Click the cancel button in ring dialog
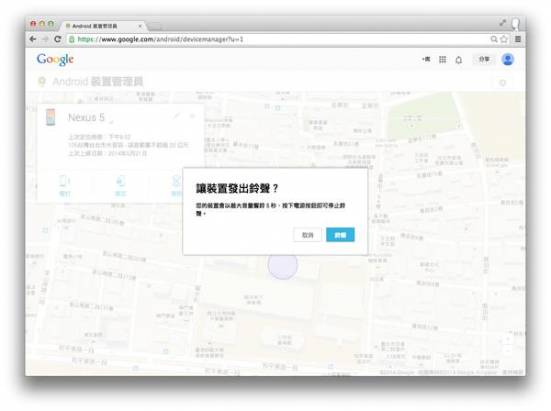551x411 pixels. (307, 235)
